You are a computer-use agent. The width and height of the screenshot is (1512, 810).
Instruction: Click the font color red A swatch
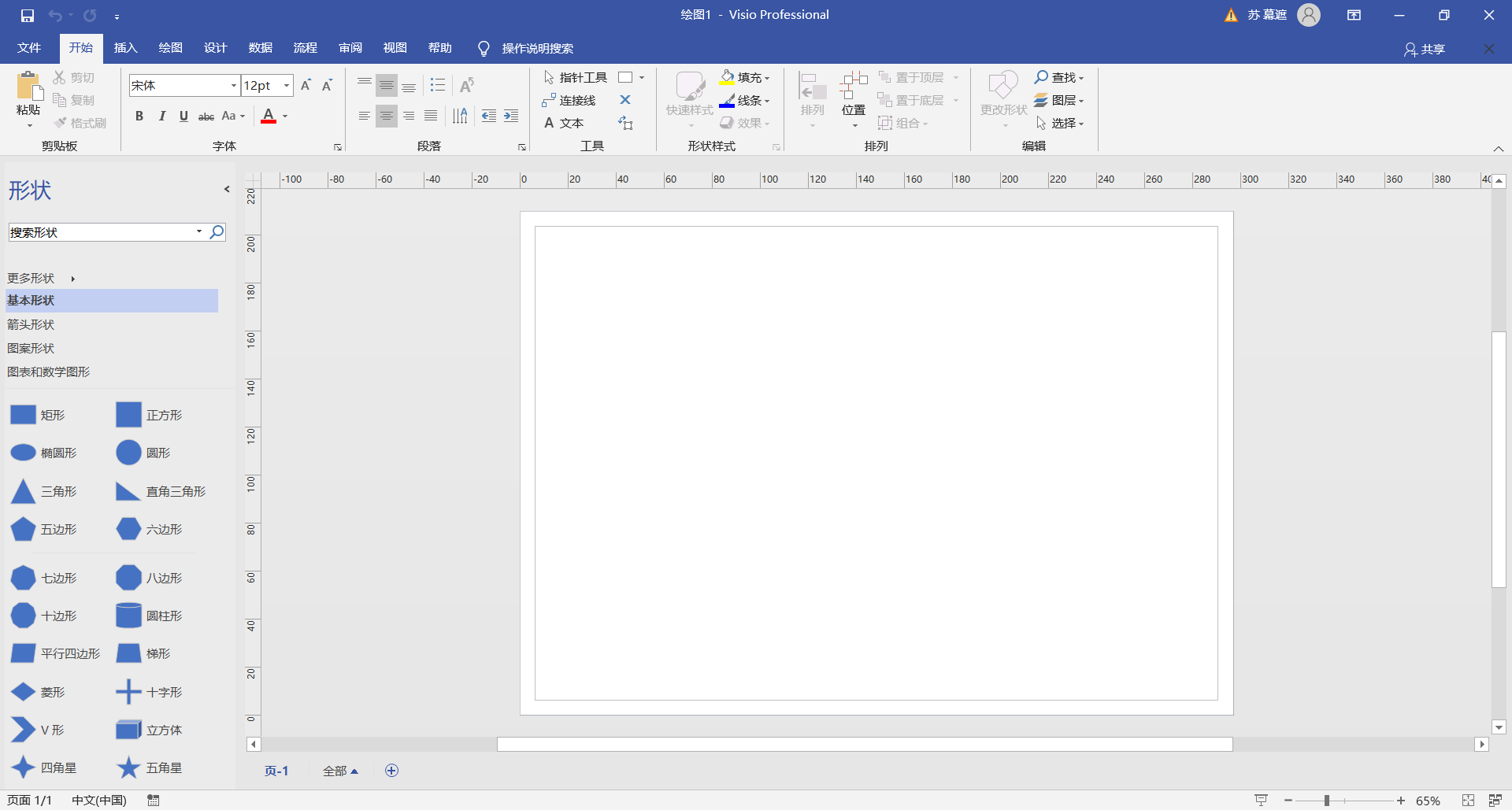click(269, 117)
